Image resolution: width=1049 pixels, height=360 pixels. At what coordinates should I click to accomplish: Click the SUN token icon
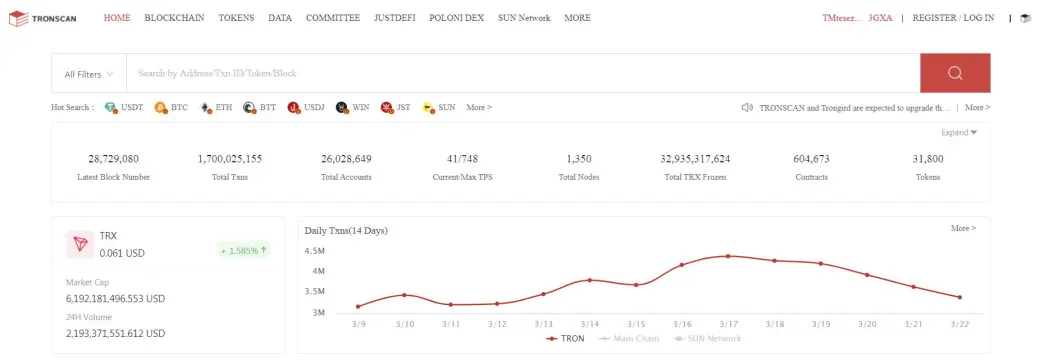pos(428,107)
